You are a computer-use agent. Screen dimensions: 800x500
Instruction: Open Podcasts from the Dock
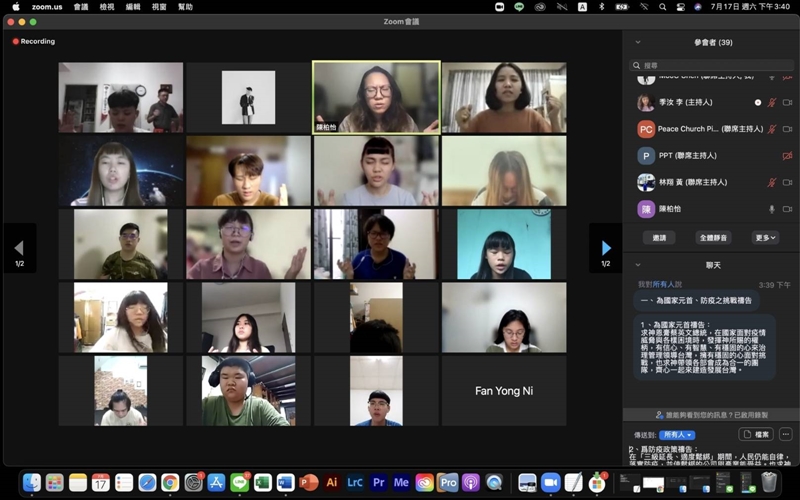(471, 482)
